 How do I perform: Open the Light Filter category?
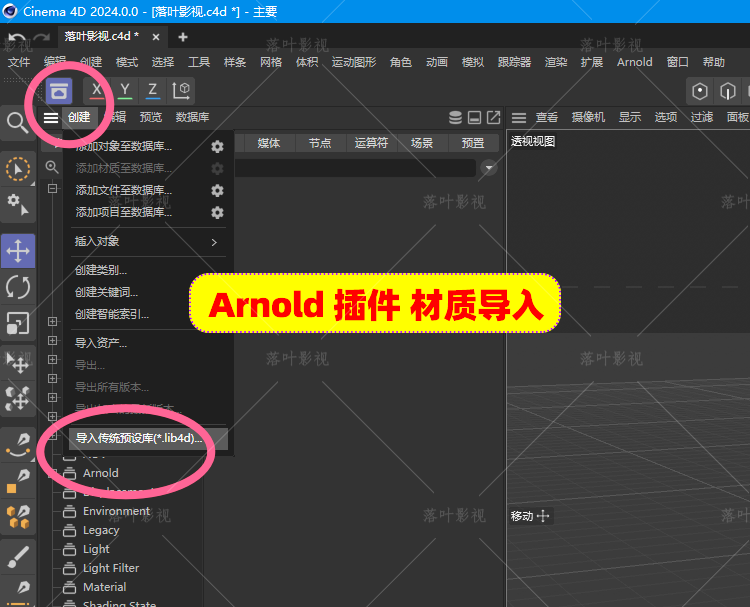tap(111, 568)
